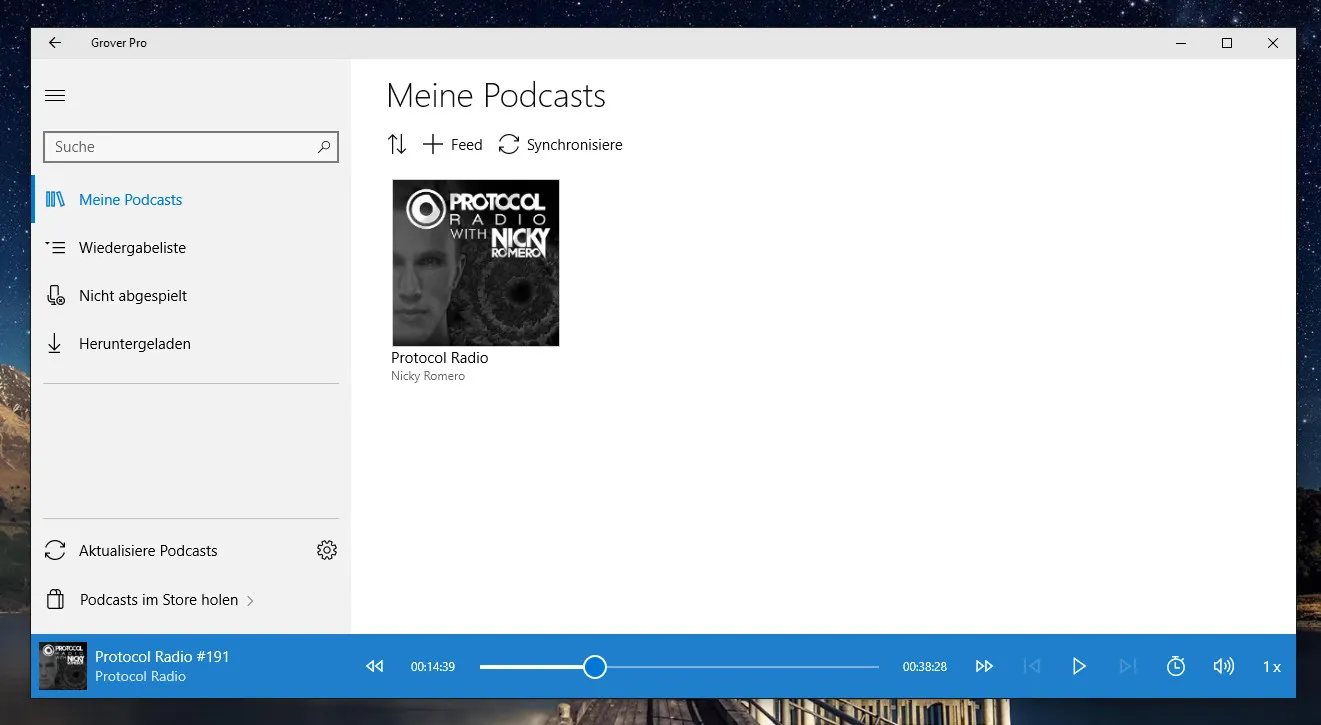Open Meine Podcasts in the sidebar
1321x725 pixels.
[191, 200]
